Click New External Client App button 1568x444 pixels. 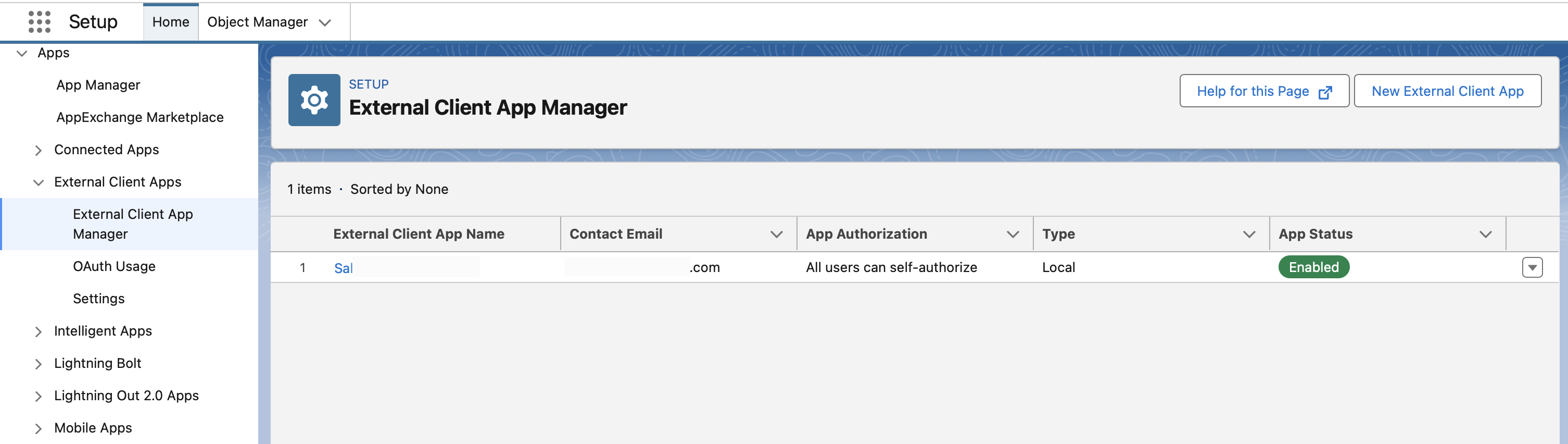point(1447,91)
